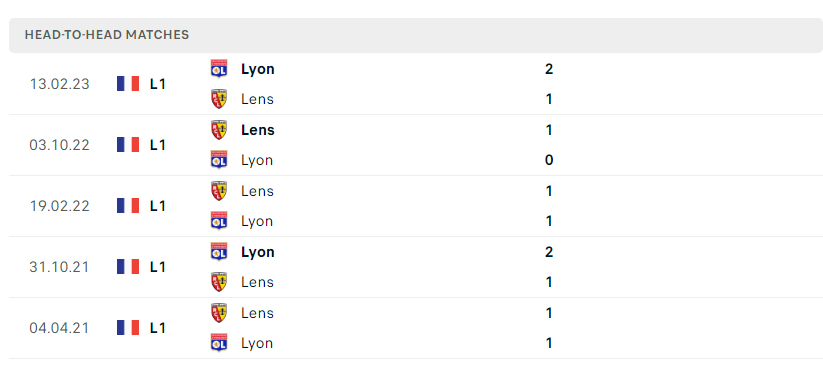Click French flag beside 13.02.23 date
This screenshot has width=823, height=368.
128,84
